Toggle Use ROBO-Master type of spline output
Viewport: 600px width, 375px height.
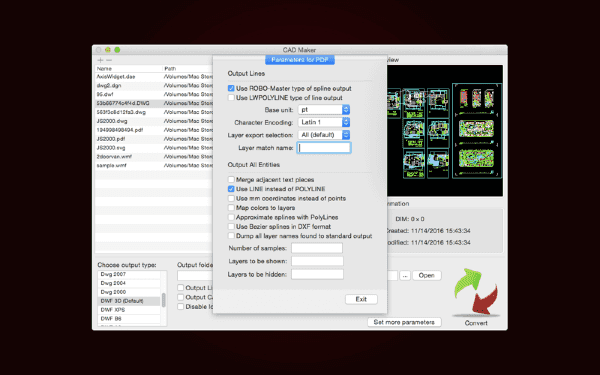point(231,88)
